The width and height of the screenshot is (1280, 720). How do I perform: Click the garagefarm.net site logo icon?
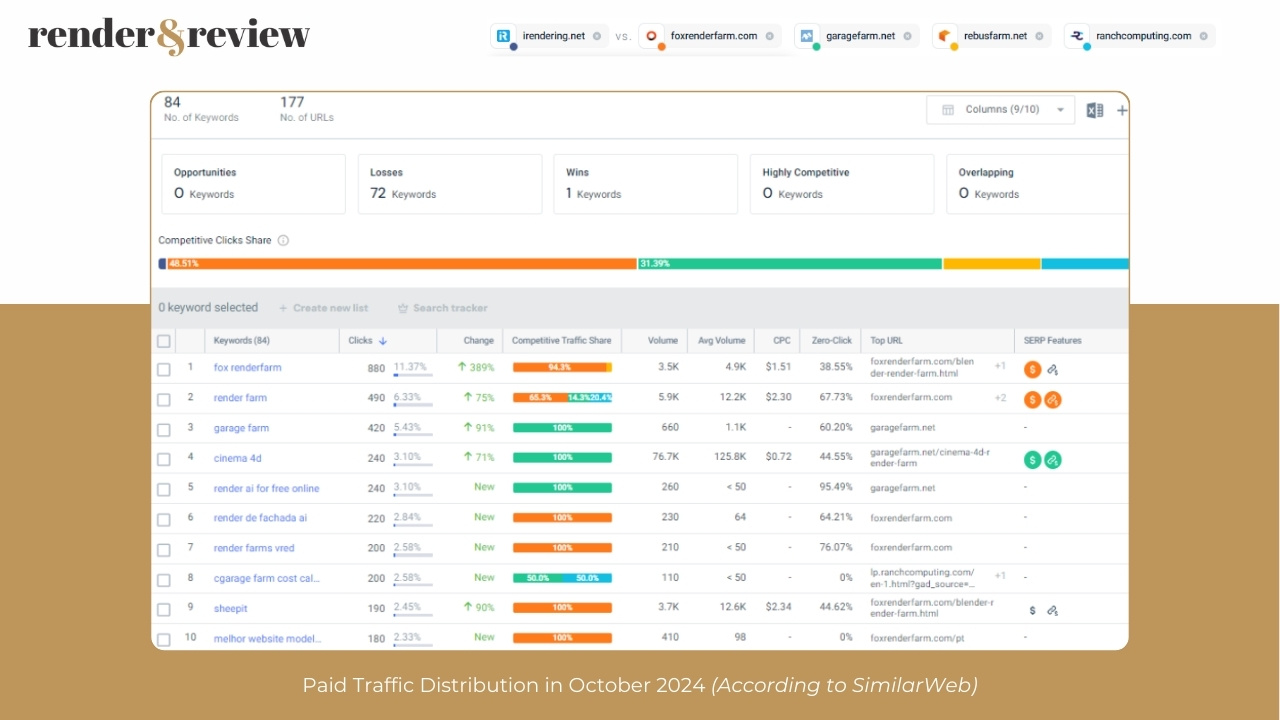(807, 36)
